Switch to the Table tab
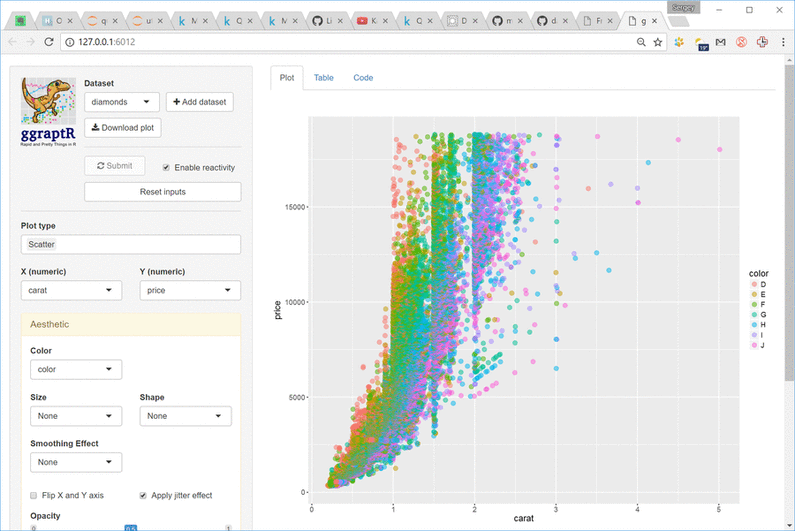This screenshot has width=795, height=531. [324, 77]
